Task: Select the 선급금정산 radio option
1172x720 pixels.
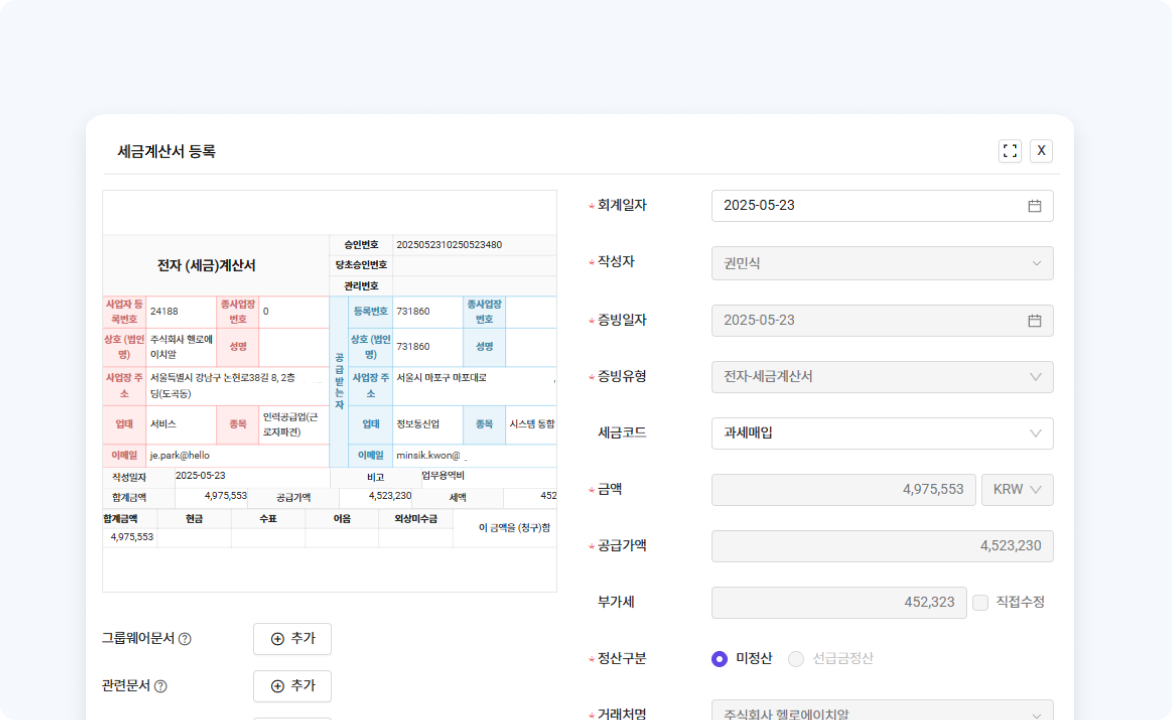Action: pyautogui.click(x=796, y=658)
